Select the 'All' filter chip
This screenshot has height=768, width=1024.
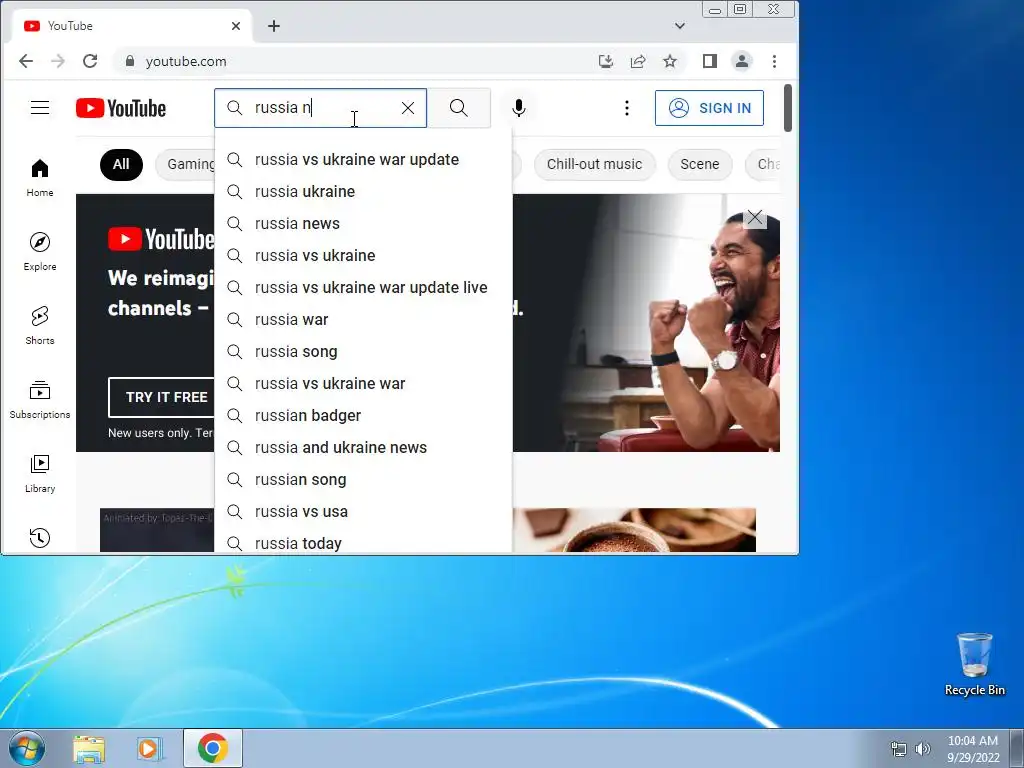121,165
